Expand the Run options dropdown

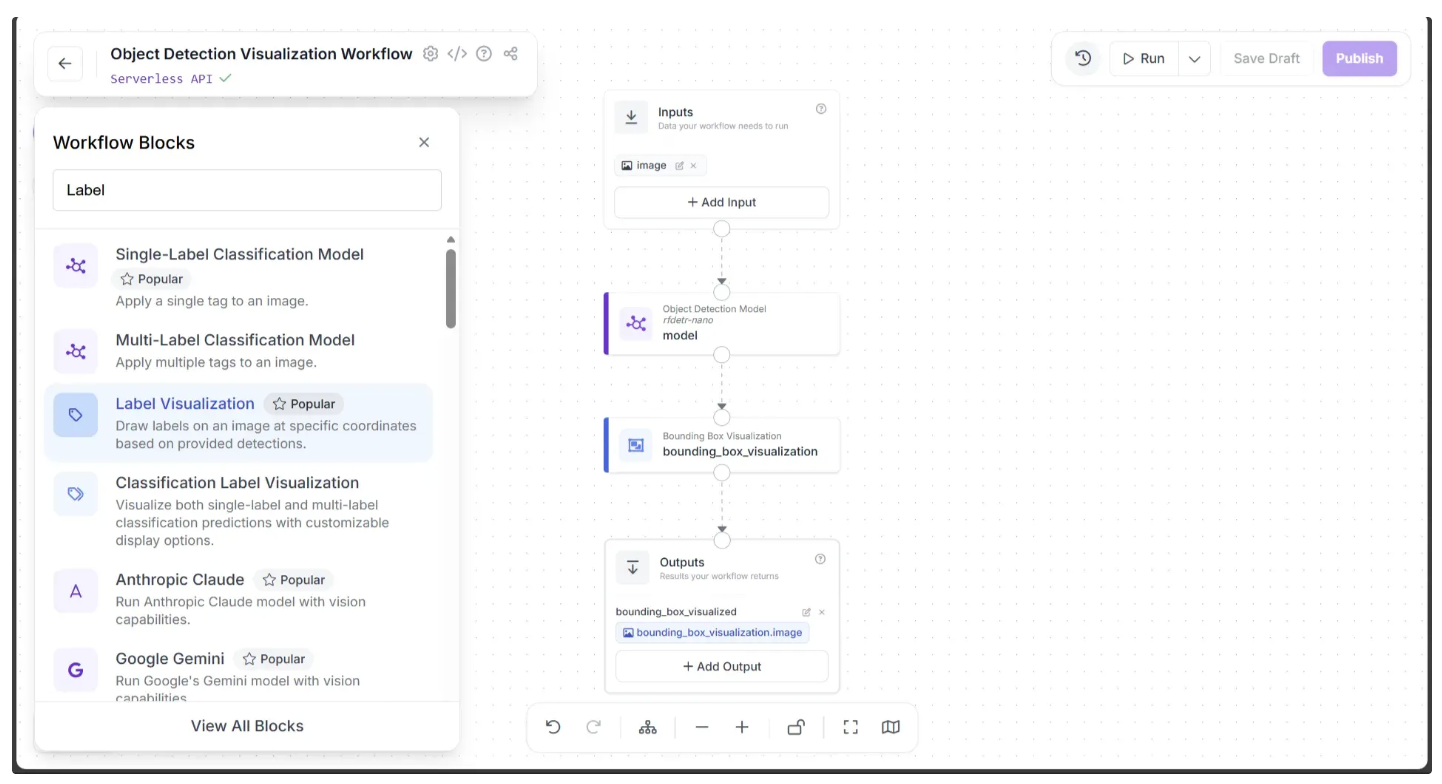coord(1194,58)
